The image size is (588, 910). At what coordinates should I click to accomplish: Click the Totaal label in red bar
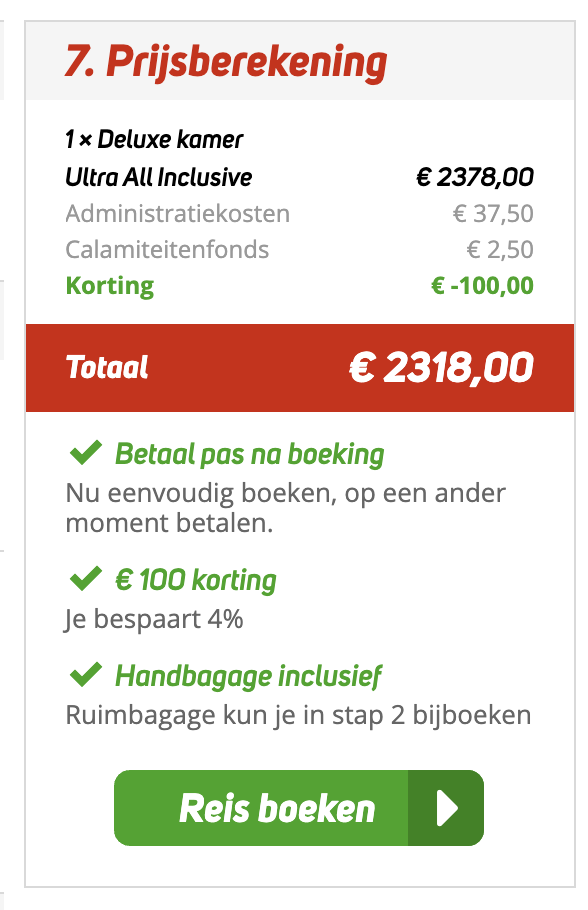(x=107, y=367)
